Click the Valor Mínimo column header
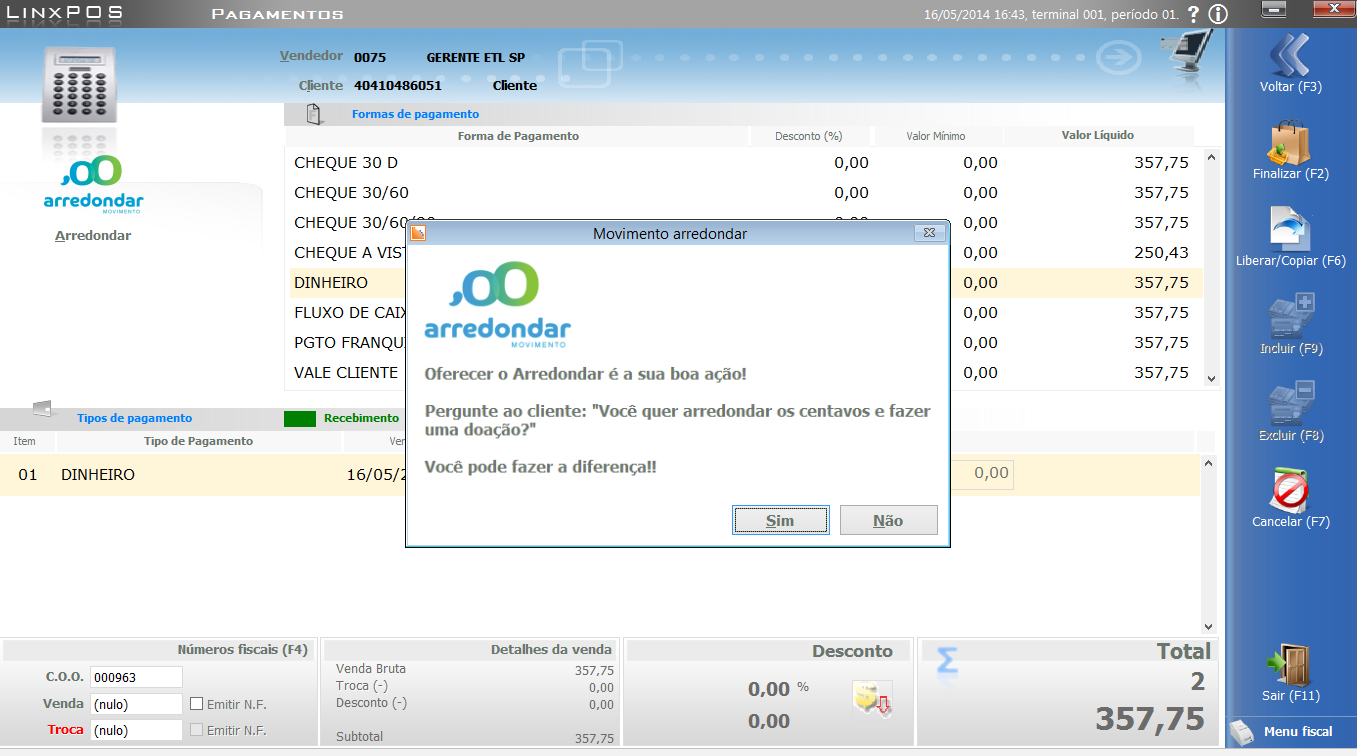Viewport: 1357px width, 756px height. (936, 136)
